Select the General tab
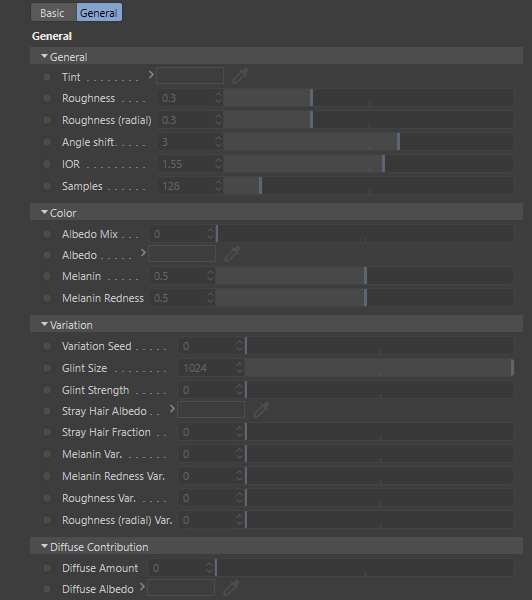The width and height of the screenshot is (532, 600). (x=99, y=13)
